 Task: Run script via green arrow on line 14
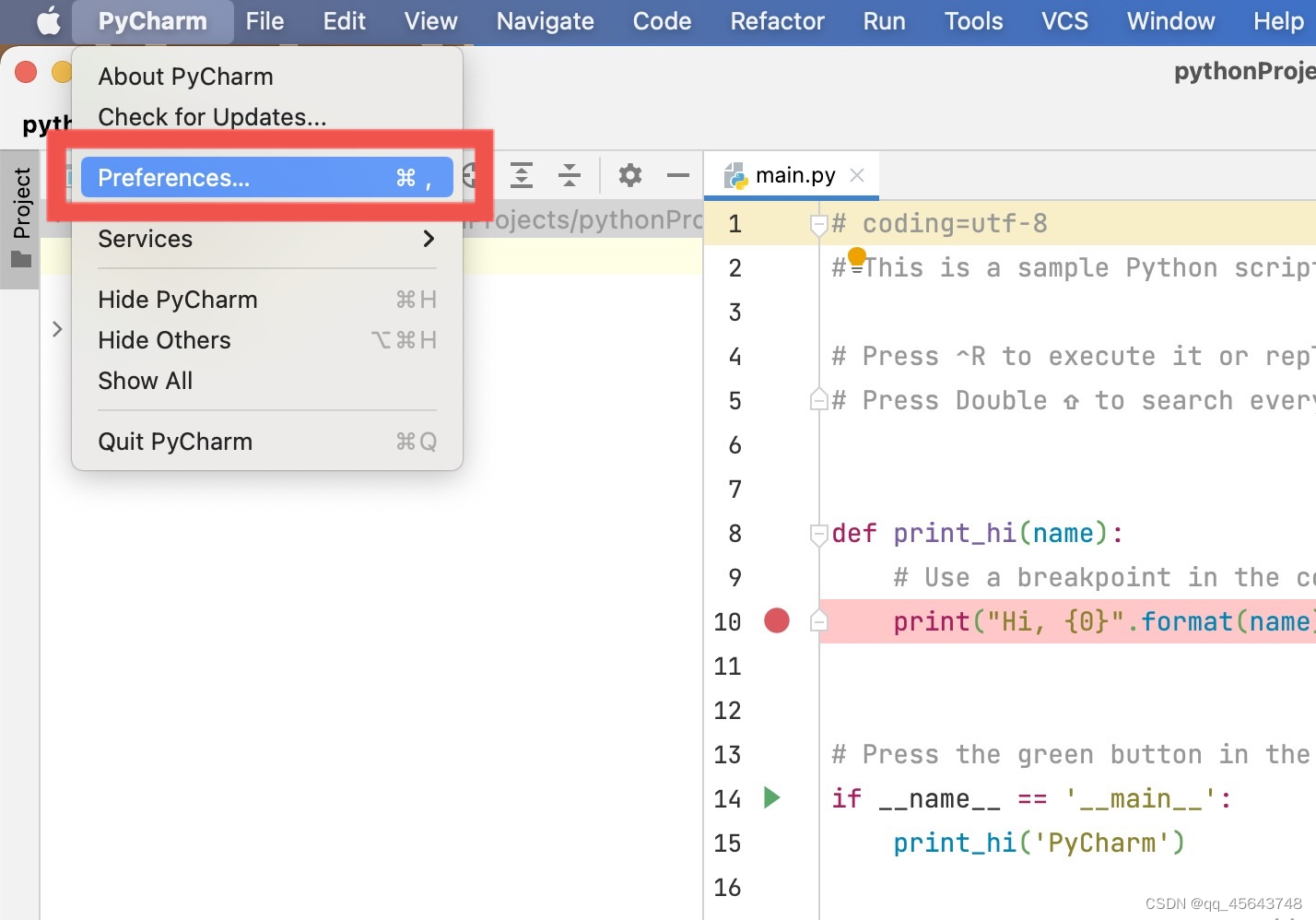pyautogui.click(x=772, y=797)
